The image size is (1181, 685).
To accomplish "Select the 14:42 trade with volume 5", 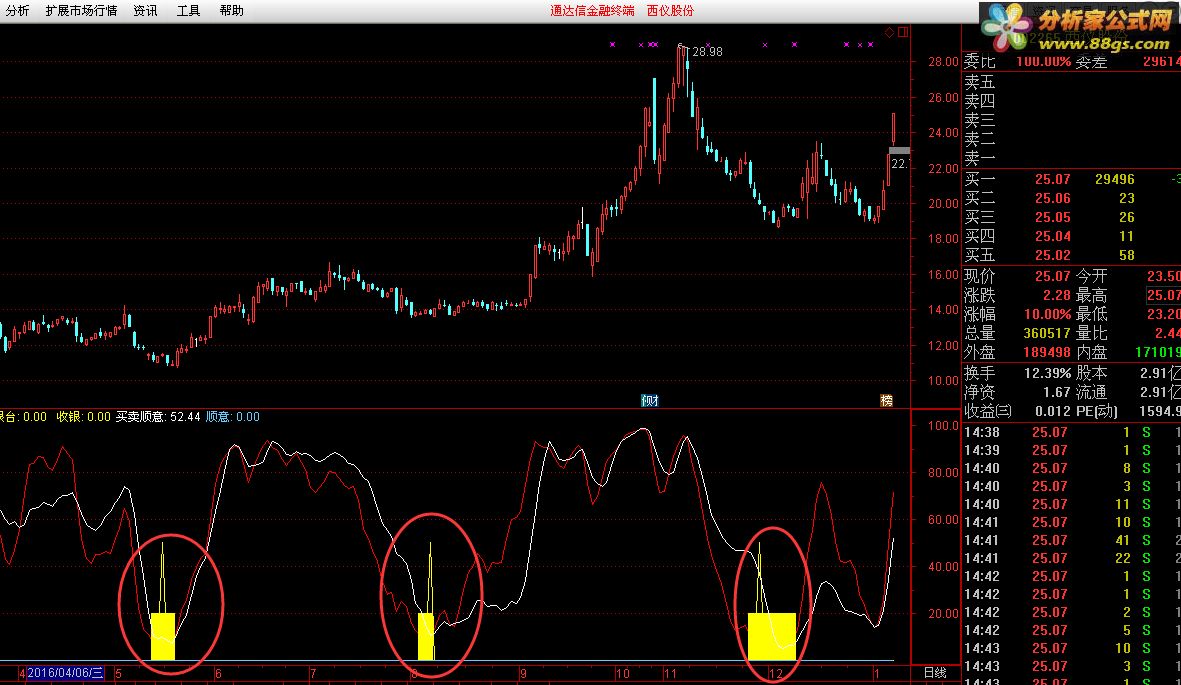I will [1072, 631].
